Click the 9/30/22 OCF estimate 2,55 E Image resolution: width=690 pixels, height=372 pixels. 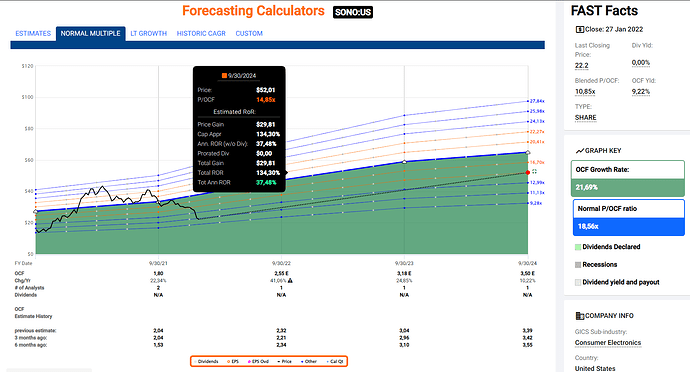click(x=281, y=273)
